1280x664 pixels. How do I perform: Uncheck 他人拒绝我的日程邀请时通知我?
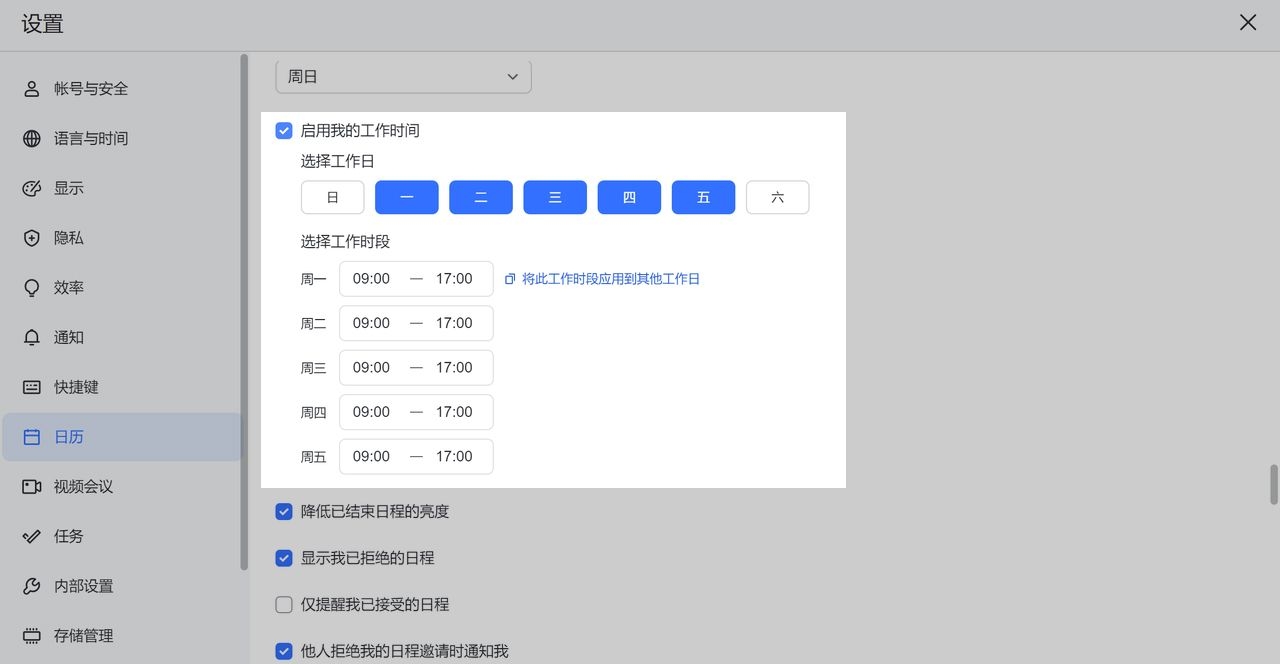click(284, 651)
